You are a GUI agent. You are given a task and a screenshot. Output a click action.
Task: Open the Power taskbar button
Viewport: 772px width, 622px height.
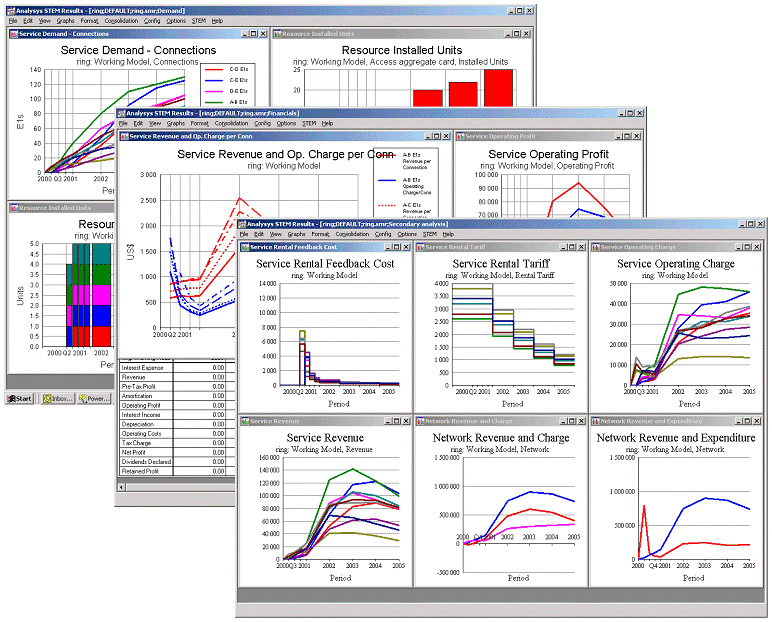95,398
